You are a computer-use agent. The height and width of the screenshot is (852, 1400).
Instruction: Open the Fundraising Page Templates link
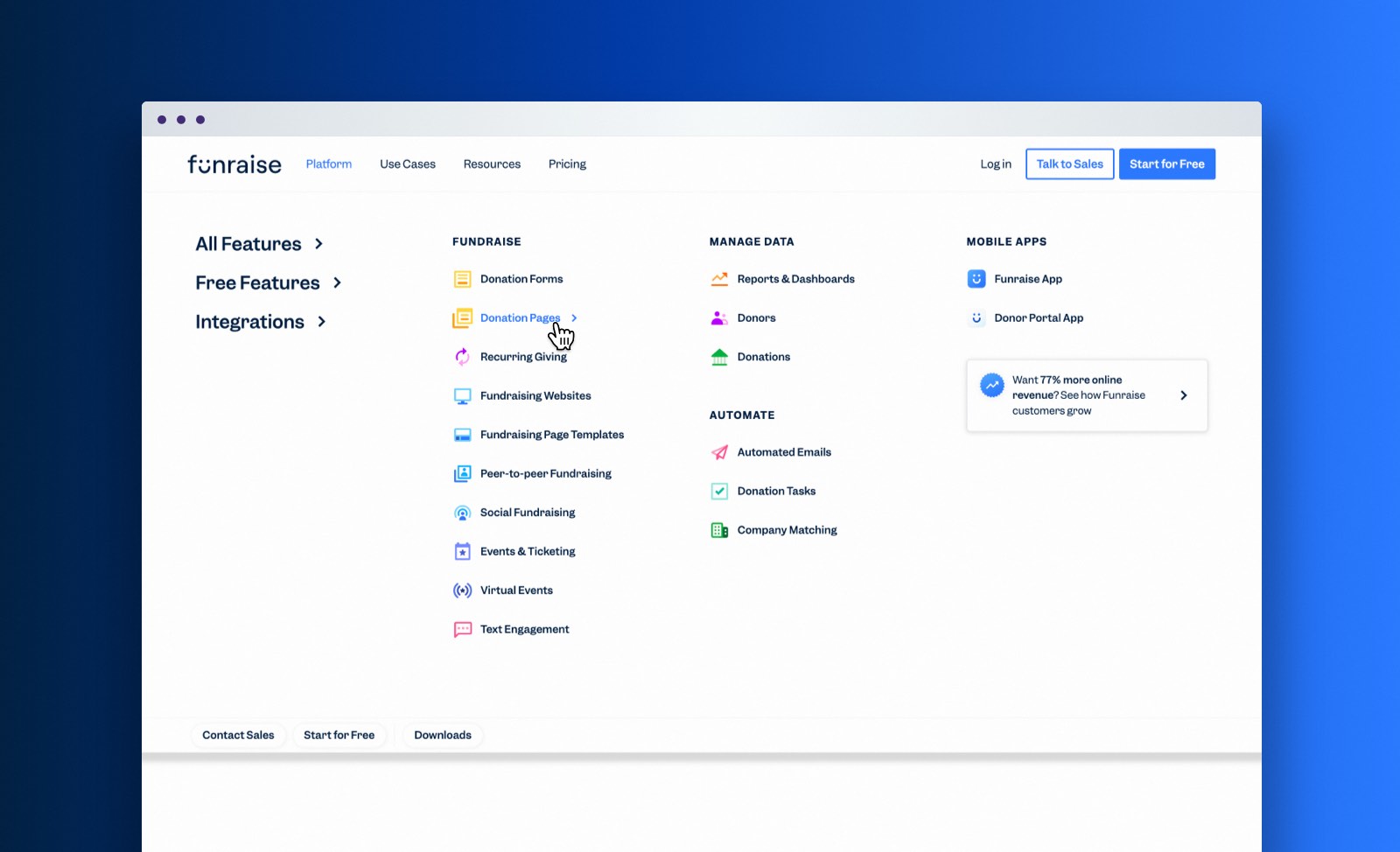[552, 435]
